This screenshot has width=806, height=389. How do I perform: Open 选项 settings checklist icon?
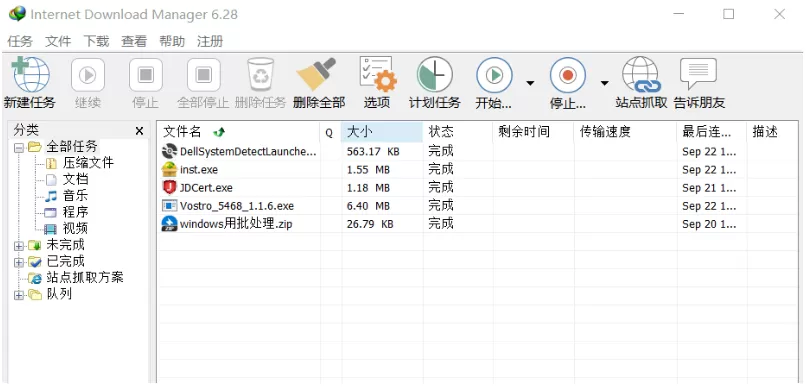(377, 75)
